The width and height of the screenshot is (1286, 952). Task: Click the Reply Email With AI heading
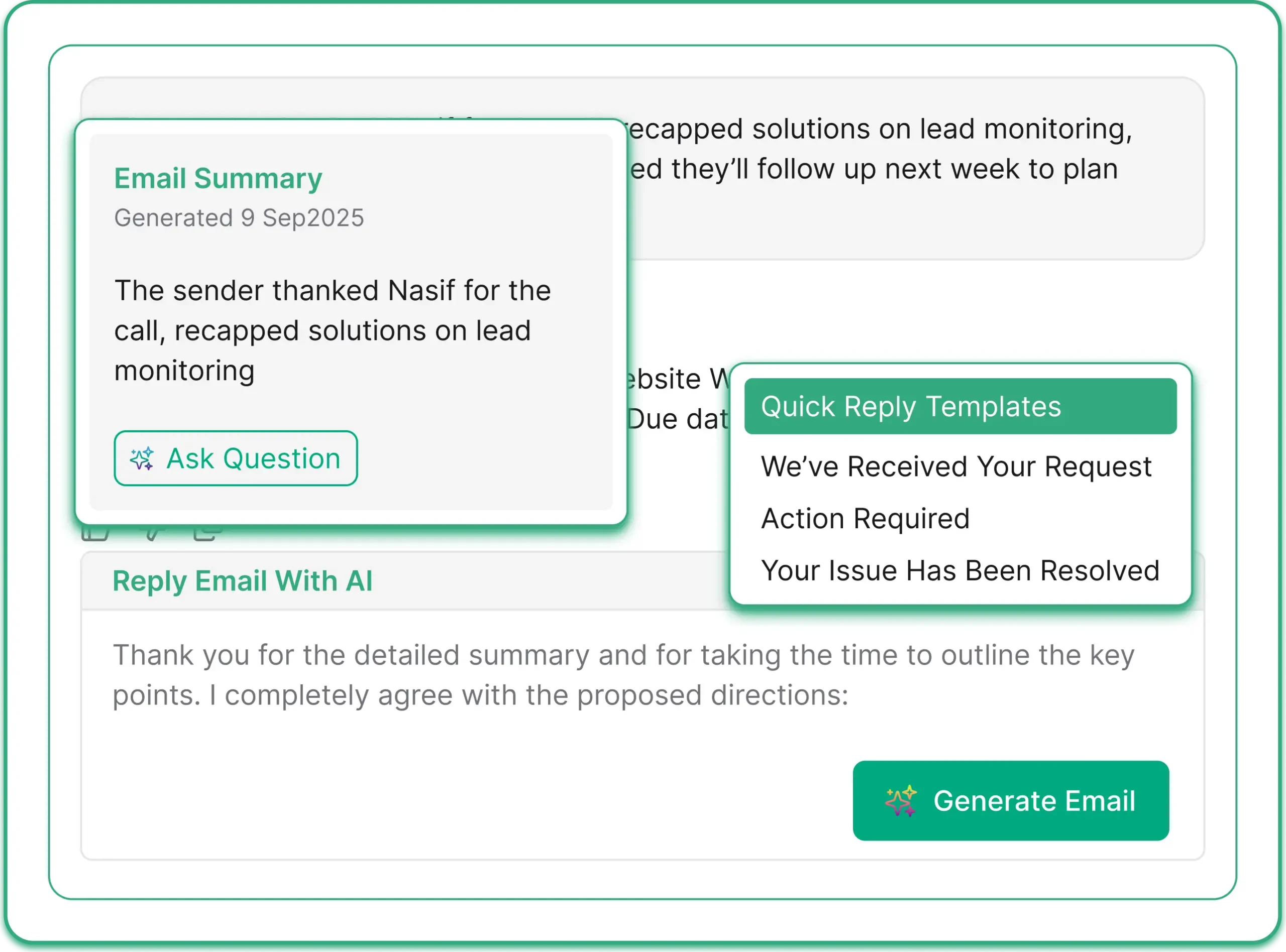coord(243,581)
